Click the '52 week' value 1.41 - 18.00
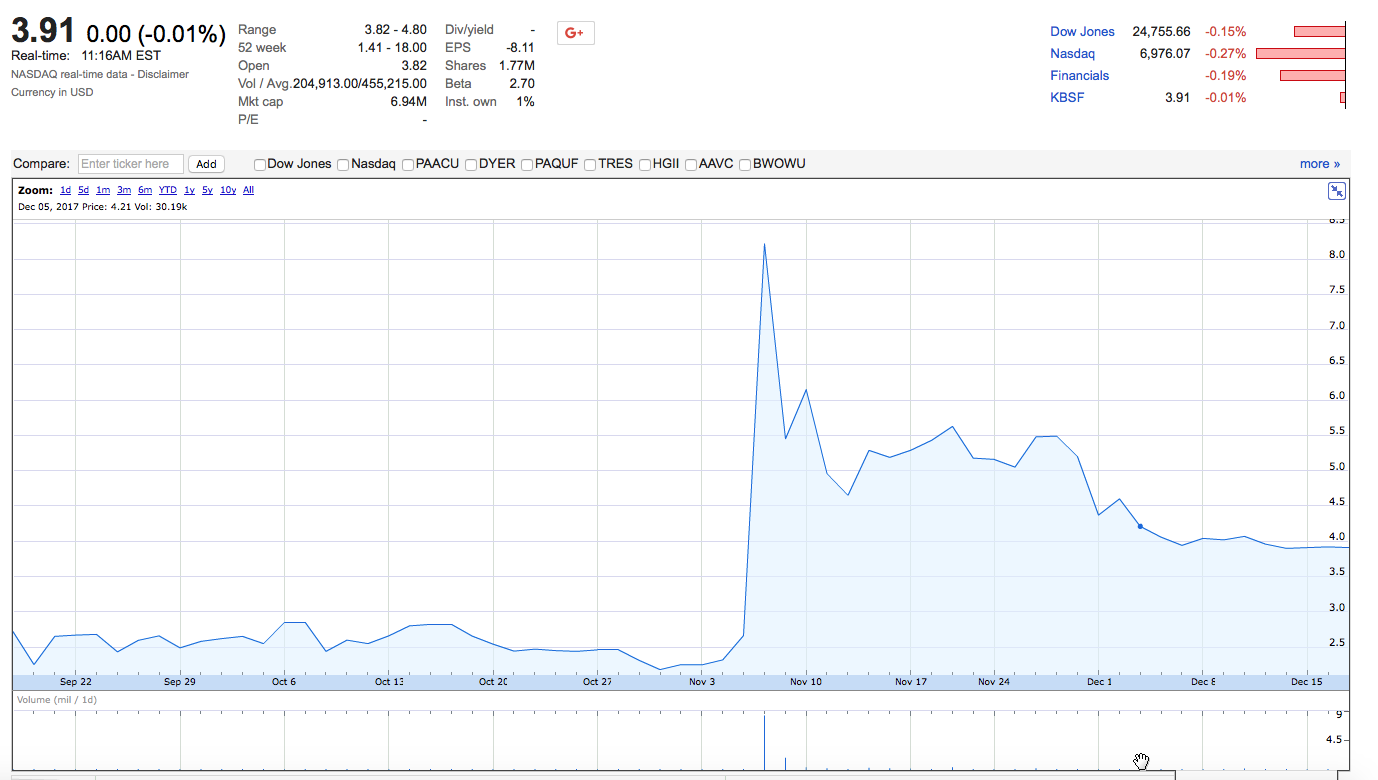 [x=392, y=48]
